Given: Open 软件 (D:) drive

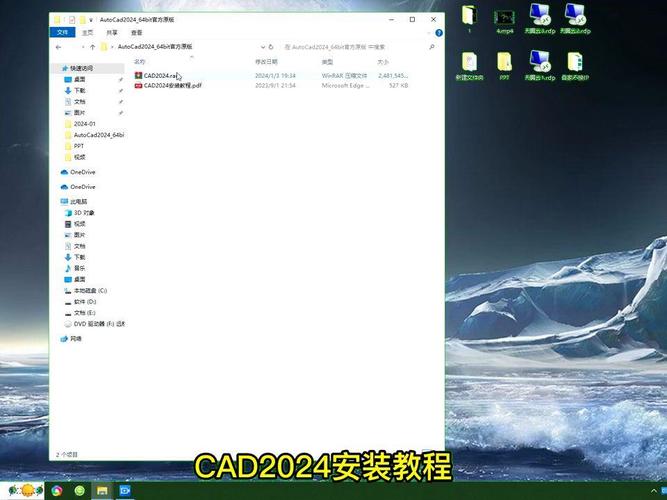Looking at the screenshot, I should [x=85, y=301].
